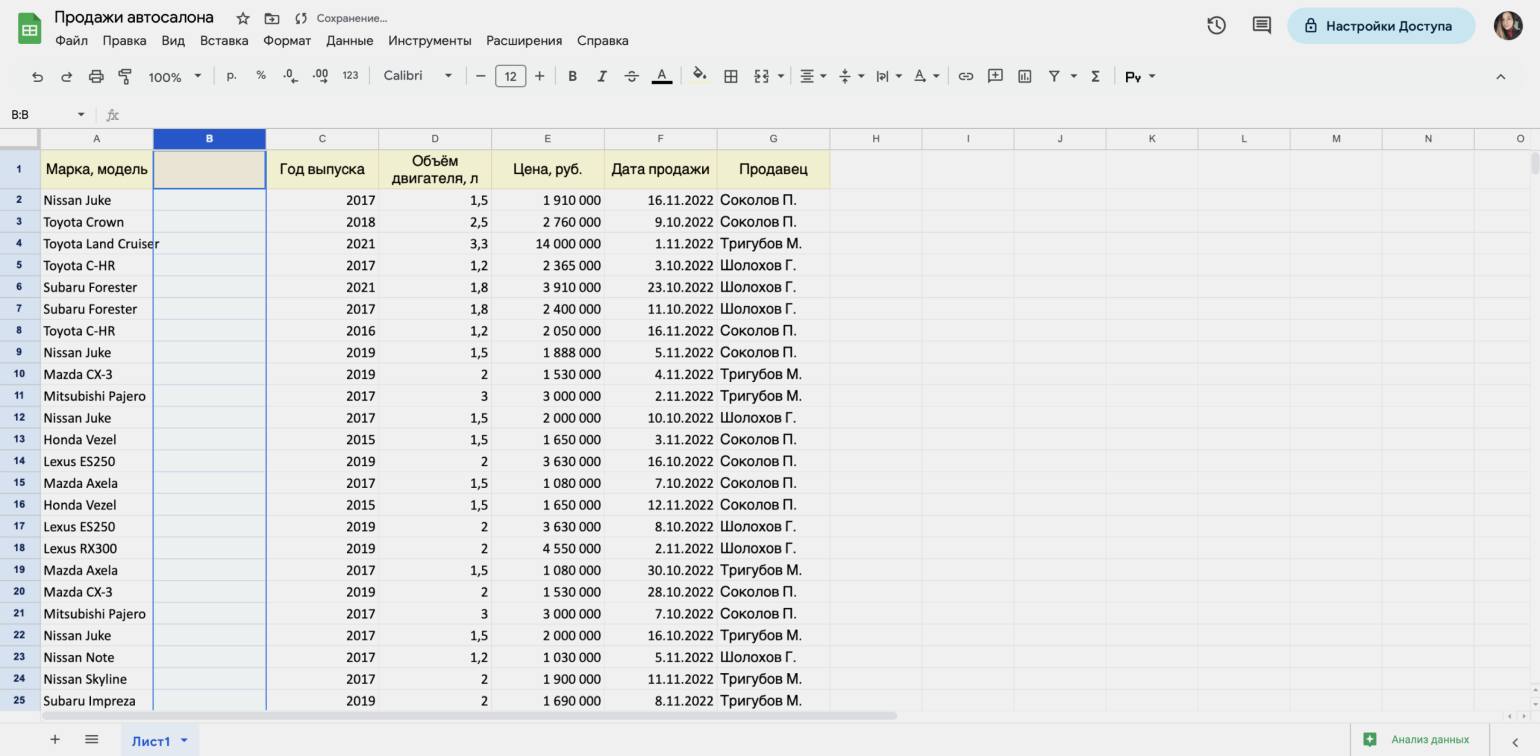The width and height of the screenshot is (1540, 756).
Task: Print the spreadsheet using the printer icon
Action: click(96, 76)
